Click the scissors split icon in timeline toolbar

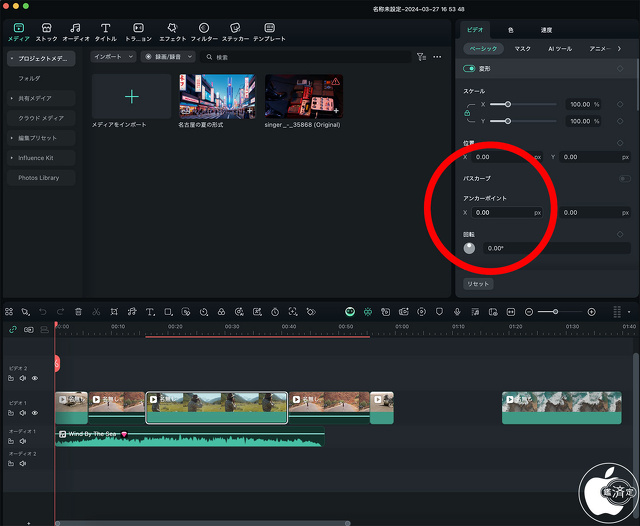pyautogui.click(x=96, y=312)
